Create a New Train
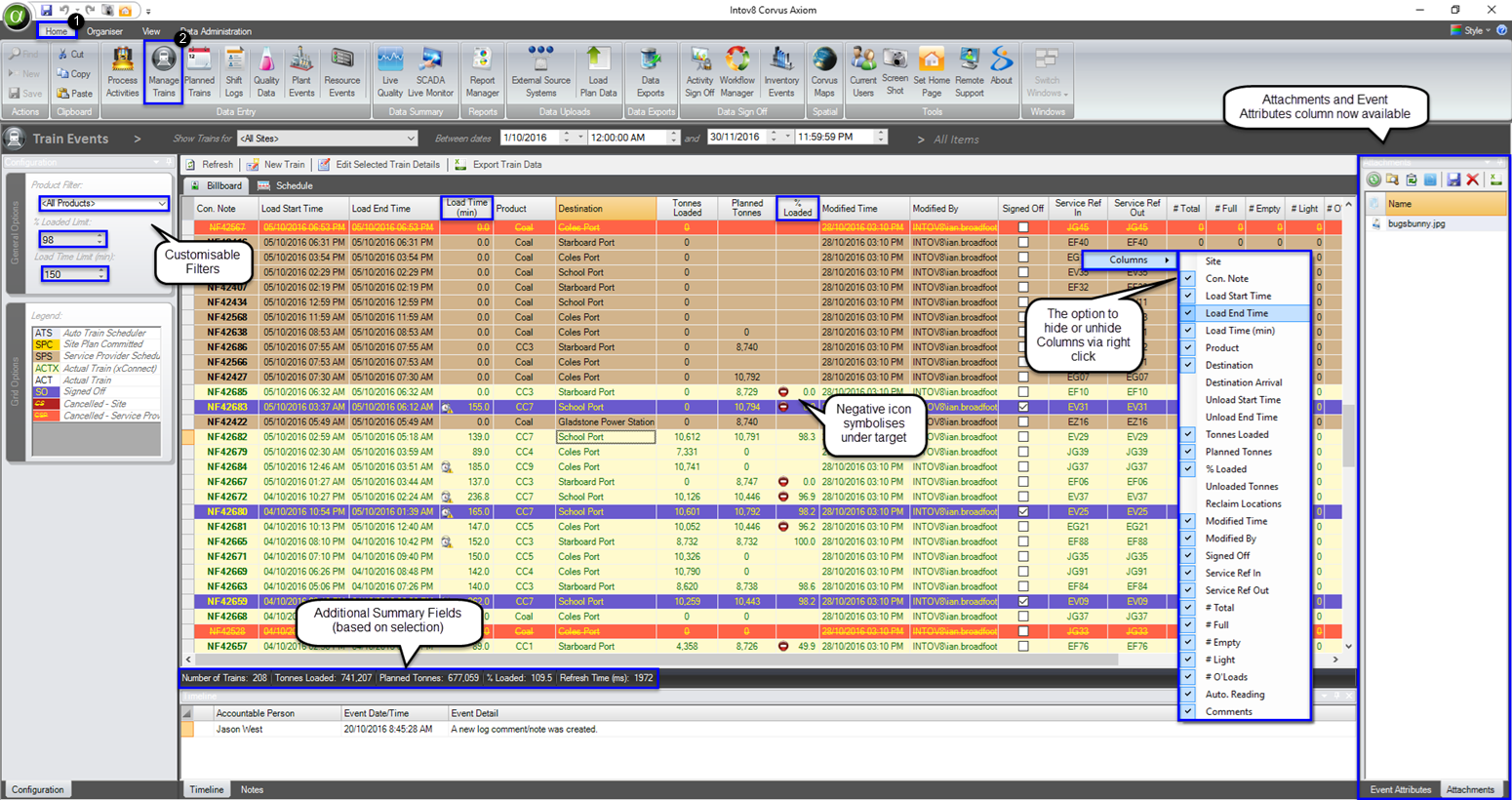The height and width of the screenshot is (800, 1512). coord(276,165)
